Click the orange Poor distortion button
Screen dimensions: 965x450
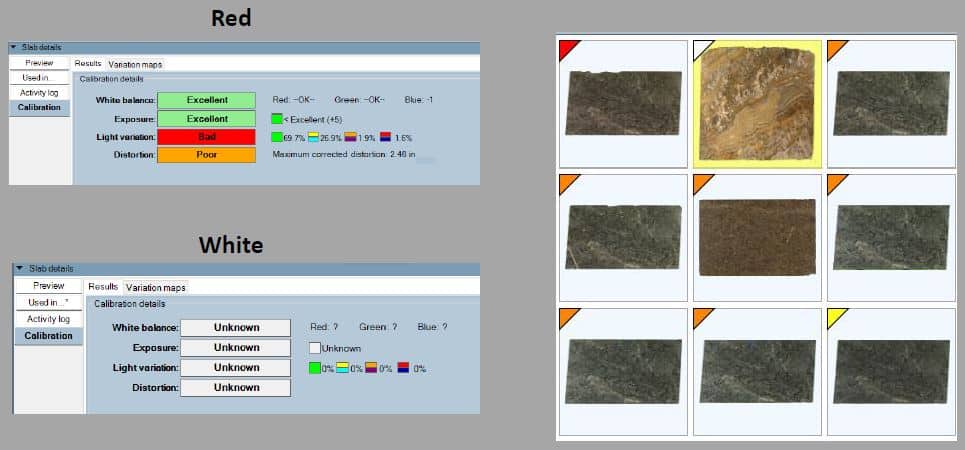pyautogui.click(x=208, y=155)
